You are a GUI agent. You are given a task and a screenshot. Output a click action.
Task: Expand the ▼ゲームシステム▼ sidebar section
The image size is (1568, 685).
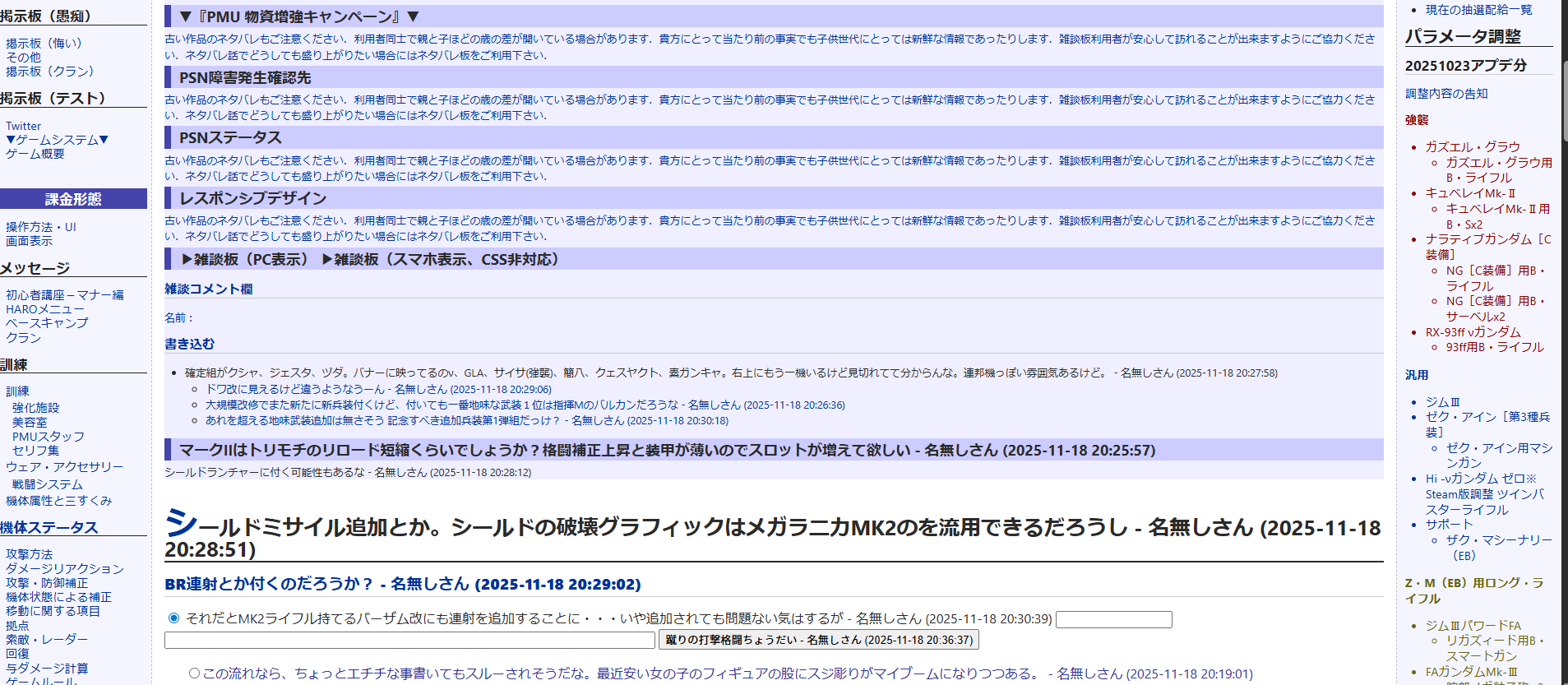57,140
